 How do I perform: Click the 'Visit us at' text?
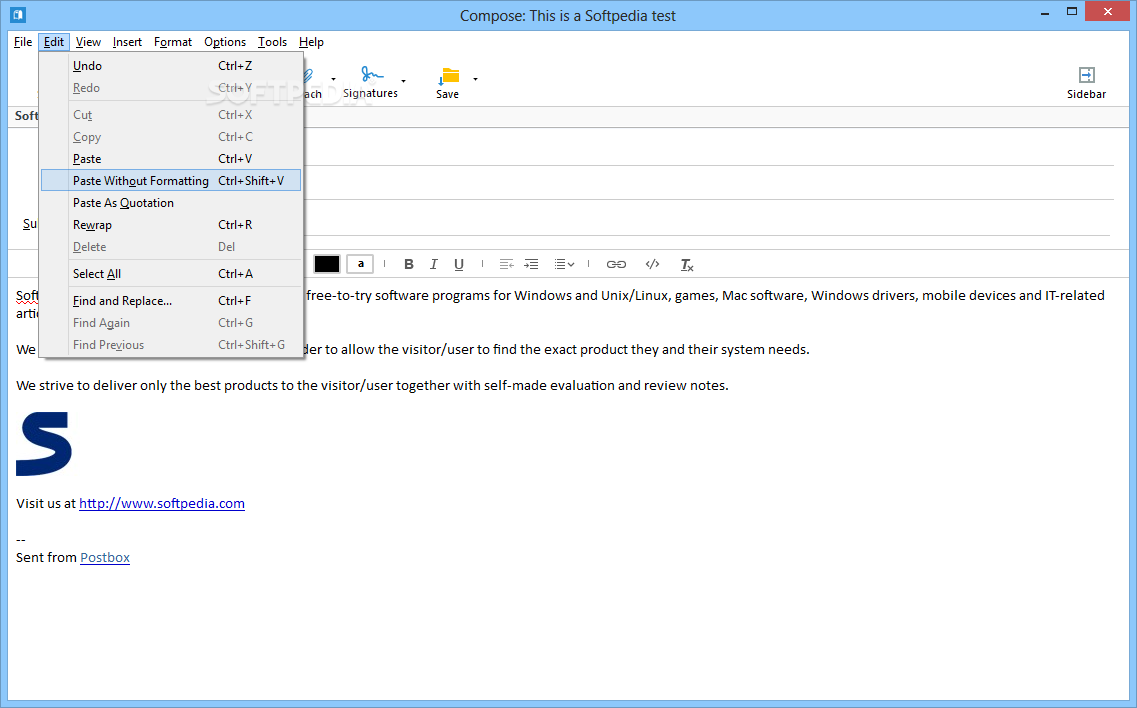46,503
